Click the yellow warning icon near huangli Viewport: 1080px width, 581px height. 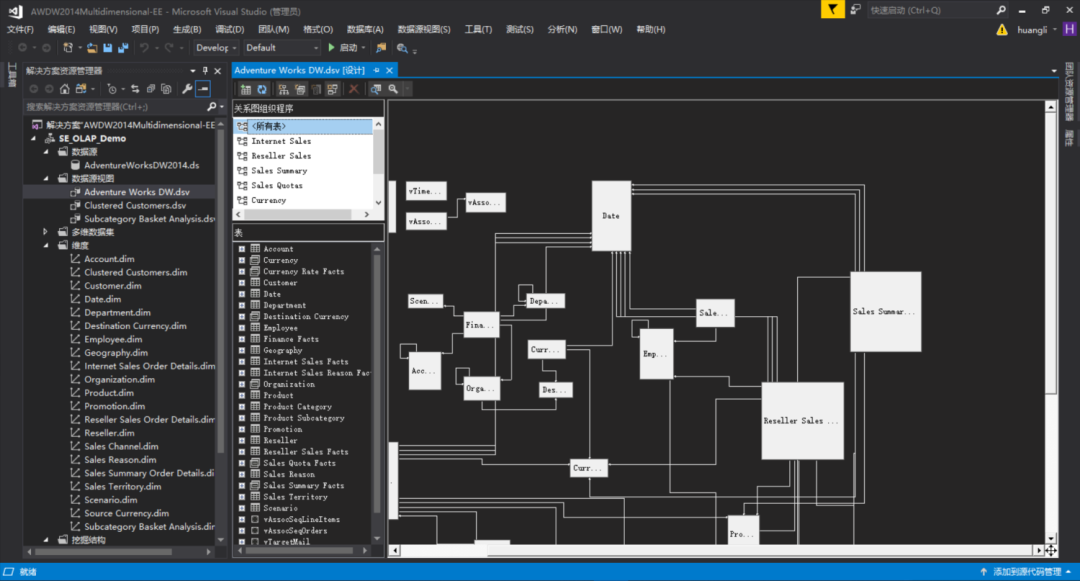pos(1001,30)
